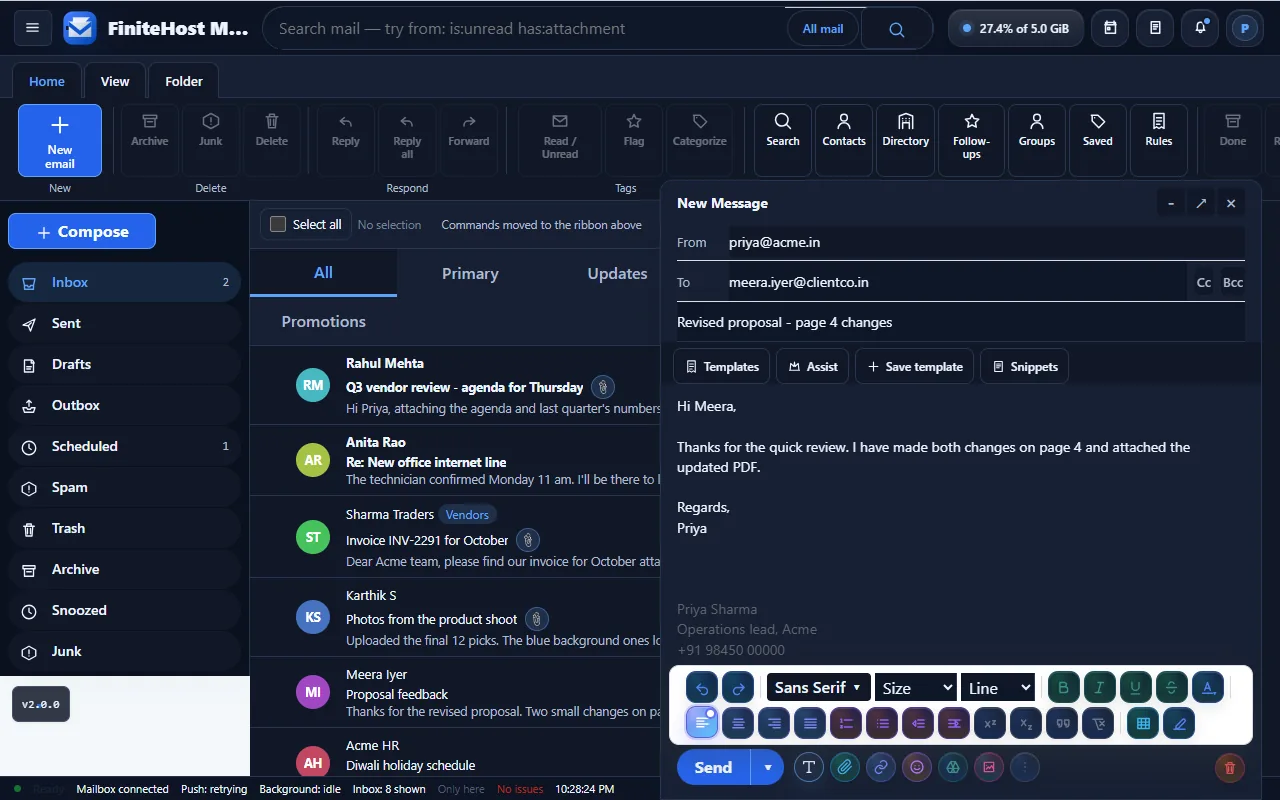
Task: Open the Home ribbon tab
Action: tap(47, 81)
